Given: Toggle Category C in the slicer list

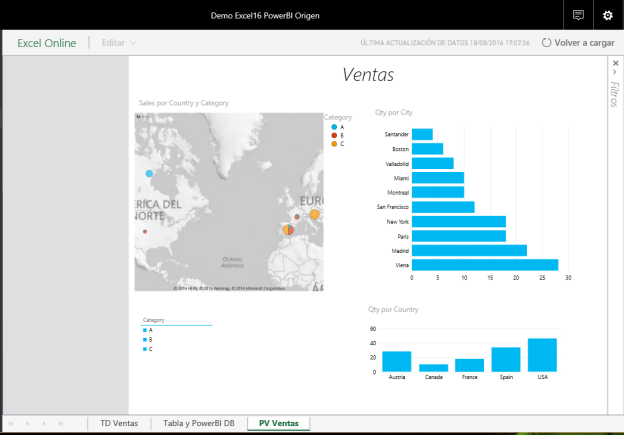Looking at the screenshot, I should coord(148,349).
